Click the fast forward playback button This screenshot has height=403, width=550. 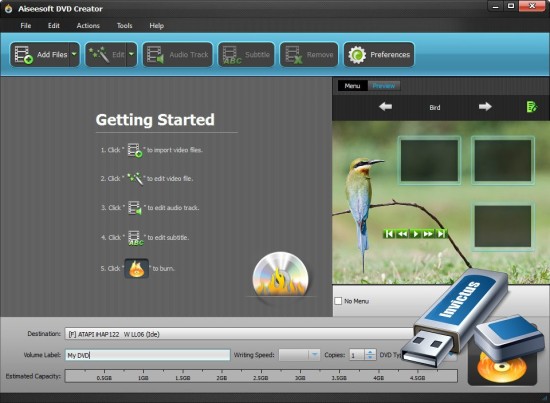click(428, 234)
